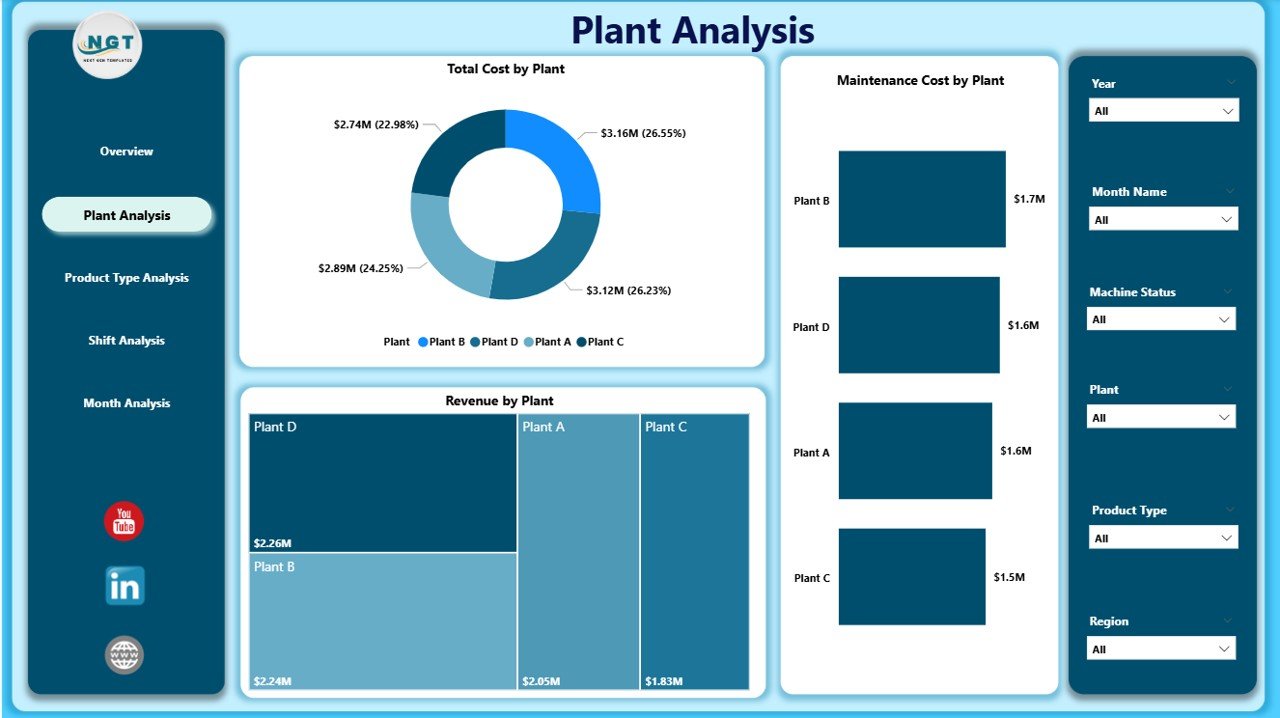Select the website globe icon
1280x718 pixels.
tap(122, 655)
